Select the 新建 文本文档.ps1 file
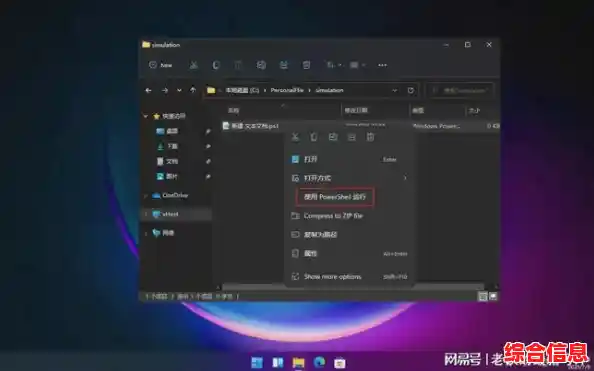 (251, 126)
